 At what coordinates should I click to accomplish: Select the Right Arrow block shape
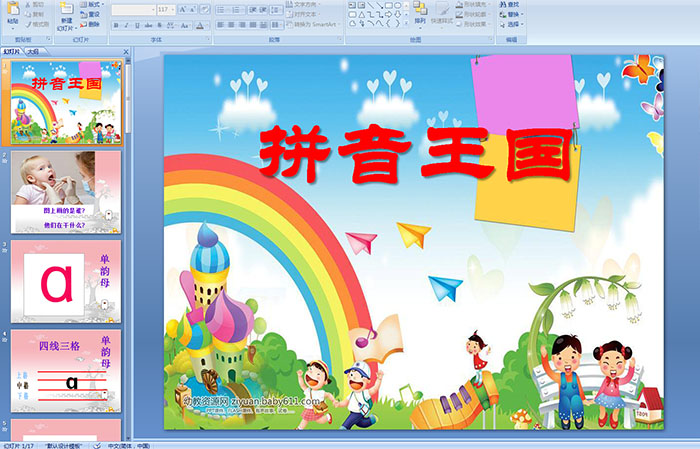388,14
